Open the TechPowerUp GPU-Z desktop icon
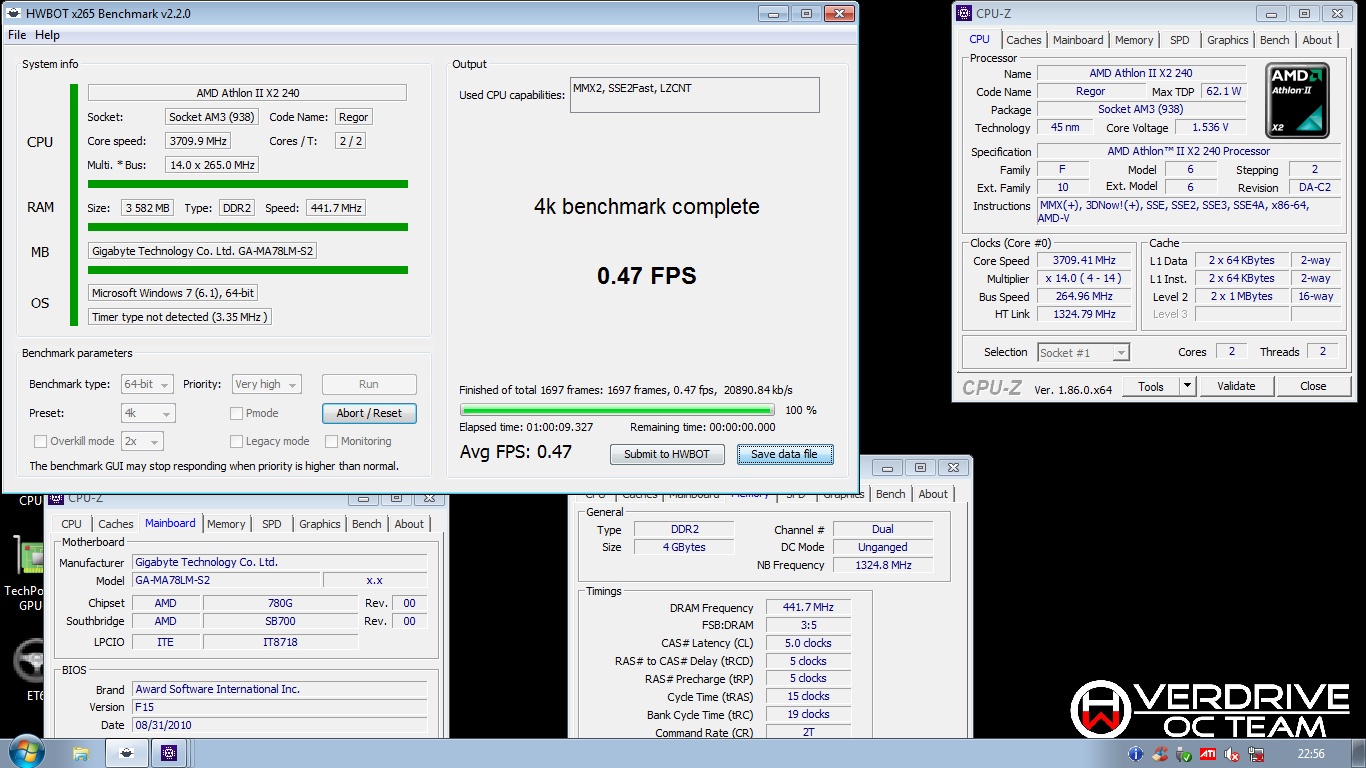1366x768 pixels. point(24,572)
